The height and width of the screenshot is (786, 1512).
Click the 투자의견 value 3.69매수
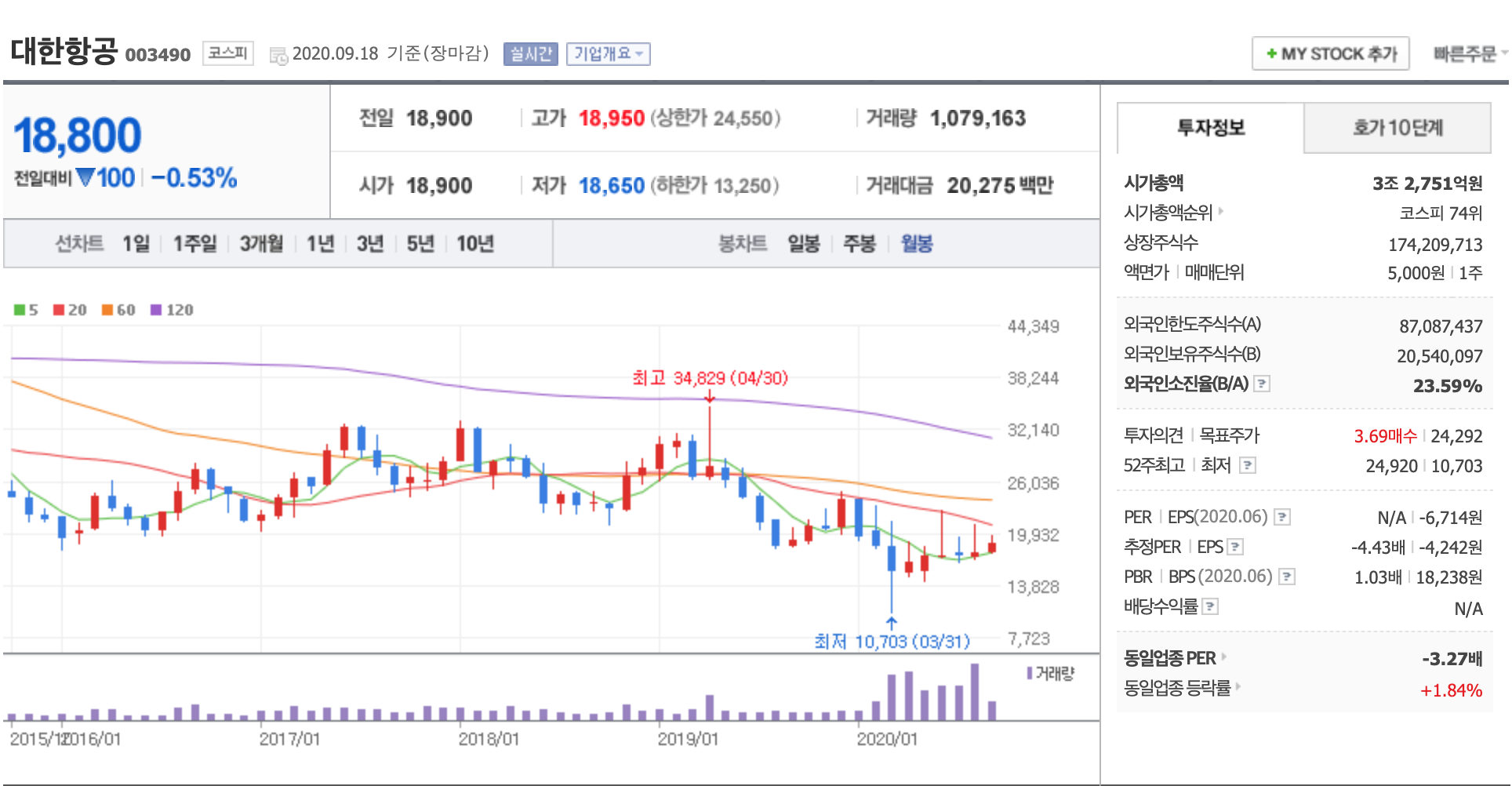coord(1385,436)
